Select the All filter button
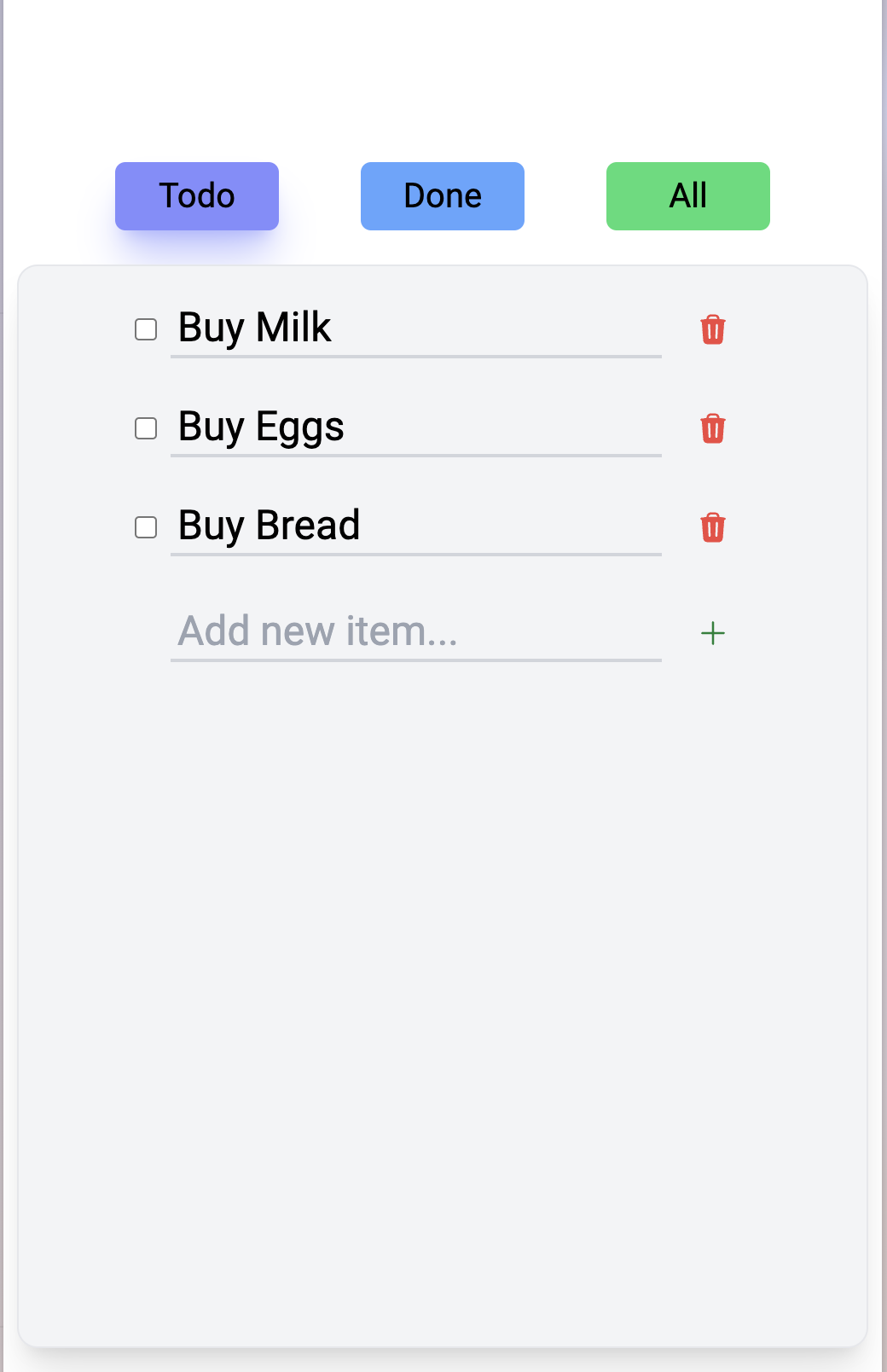The height and width of the screenshot is (1372, 887). (x=688, y=196)
